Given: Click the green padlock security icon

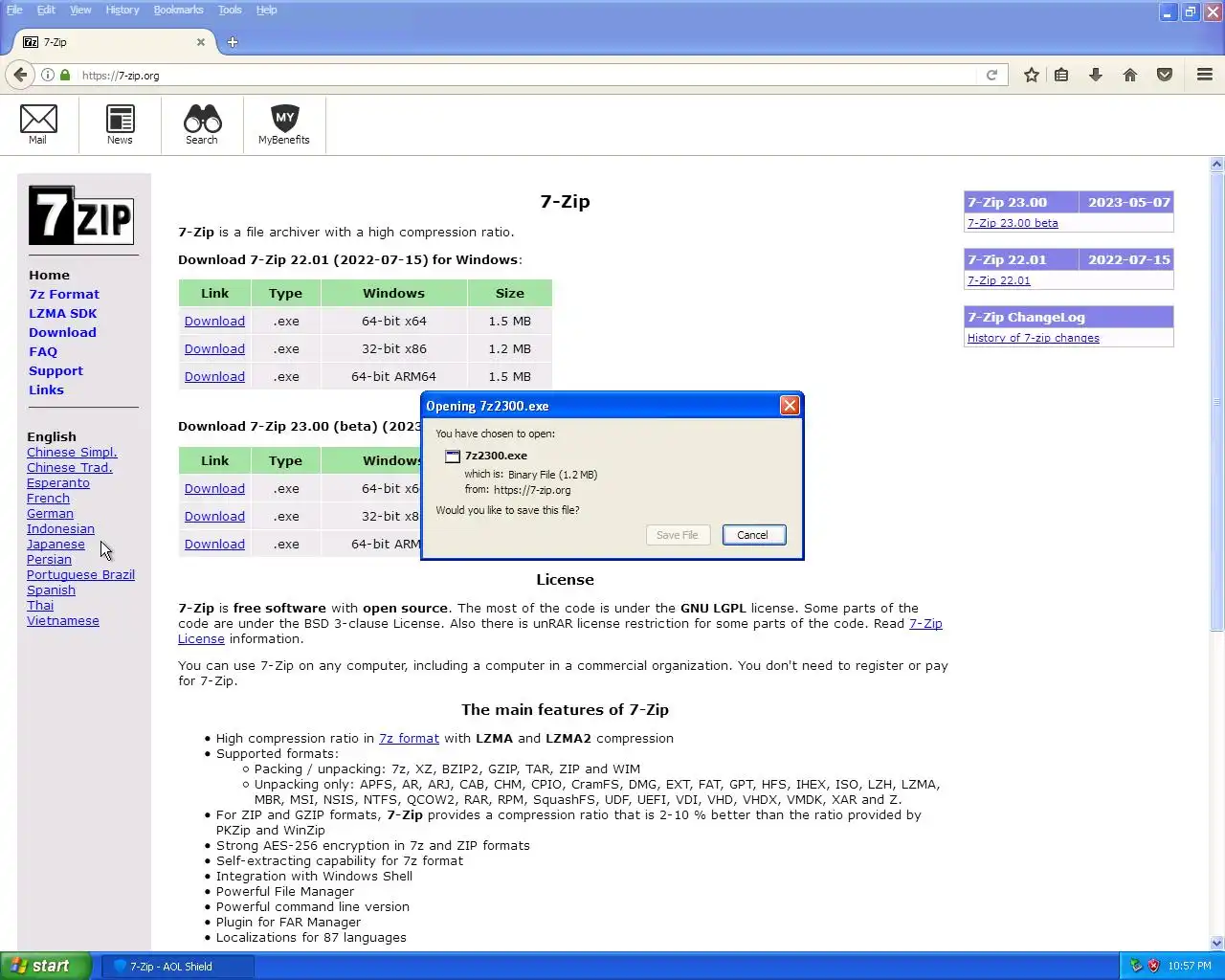Looking at the screenshot, I should coord(65,75).
